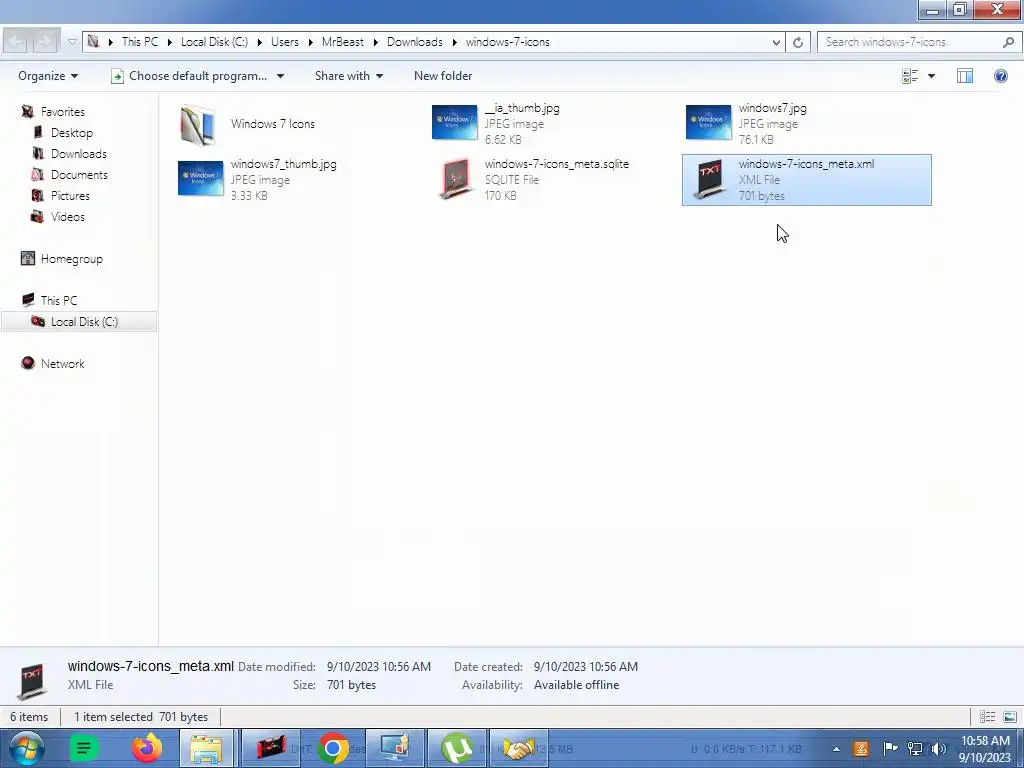Viewport: 1024px width, 768px height.
Task: Open the monitor icon app on taskbar
Action: coord(395,748)
